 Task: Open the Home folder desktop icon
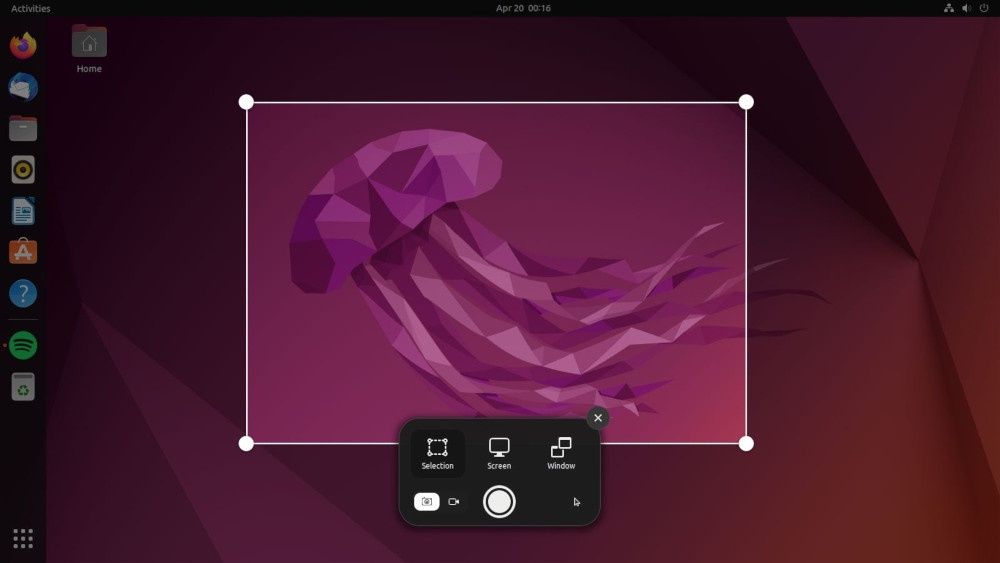89,49
